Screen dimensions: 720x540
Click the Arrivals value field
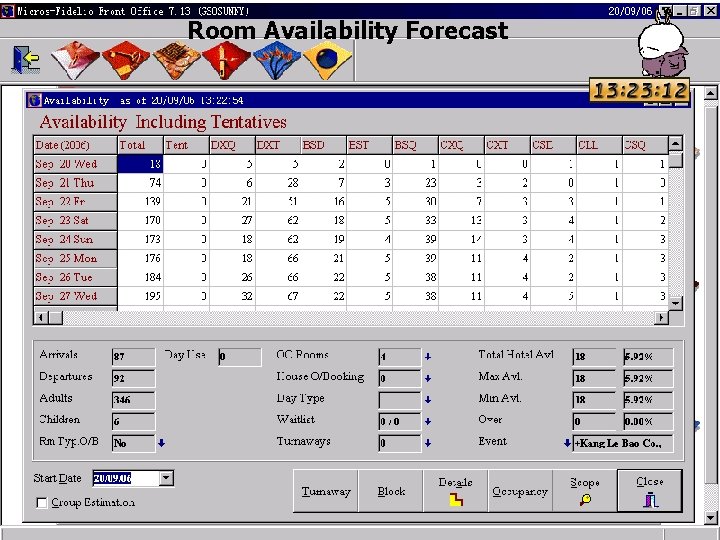(x=134, y=356)
